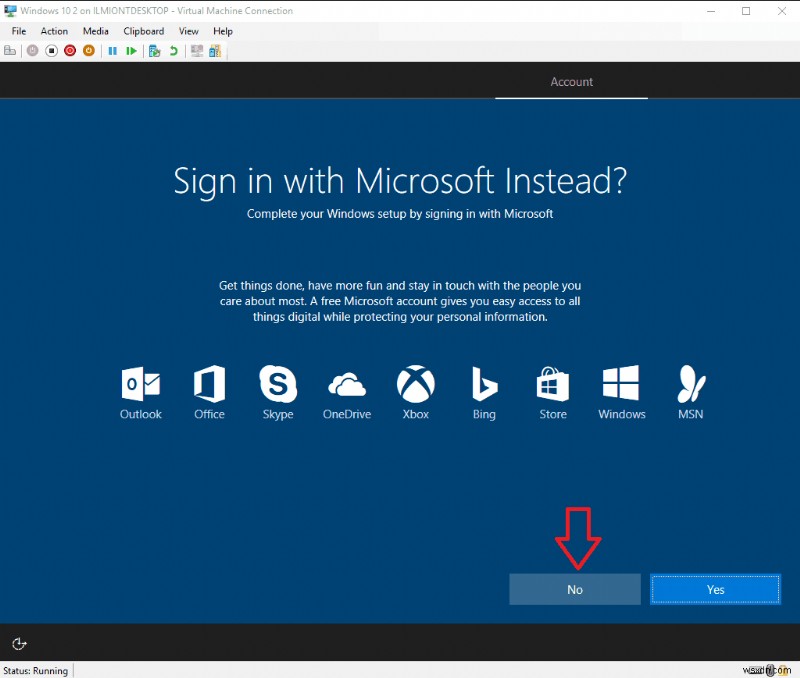Open the Media menu
This screenshot has height=678, width=800.
pyautogui.click(x=95, y=31)
